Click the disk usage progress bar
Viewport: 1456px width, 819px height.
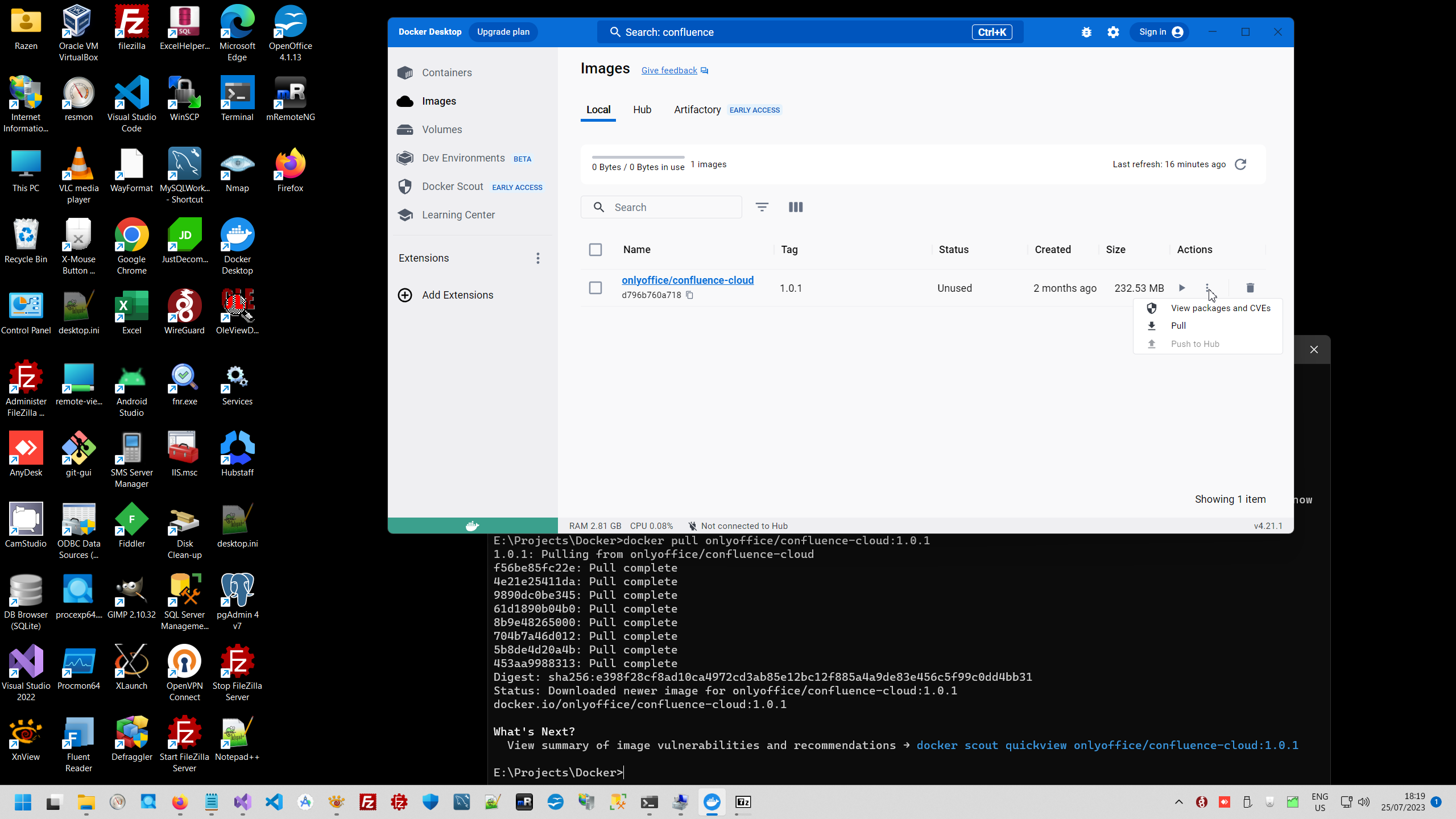638,157
